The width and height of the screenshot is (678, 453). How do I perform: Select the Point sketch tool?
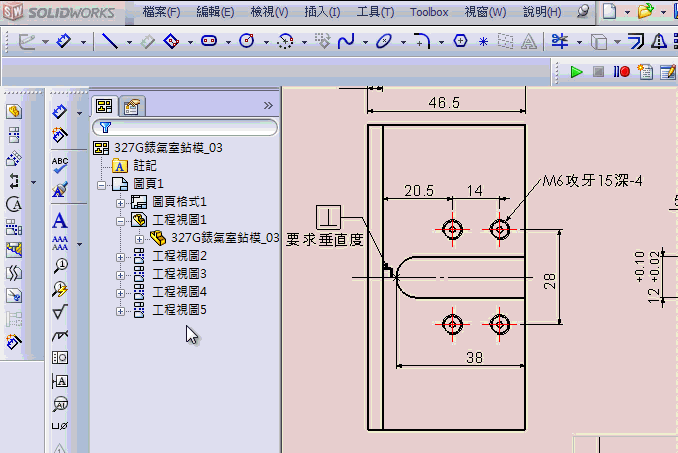(x=483, y=41)
